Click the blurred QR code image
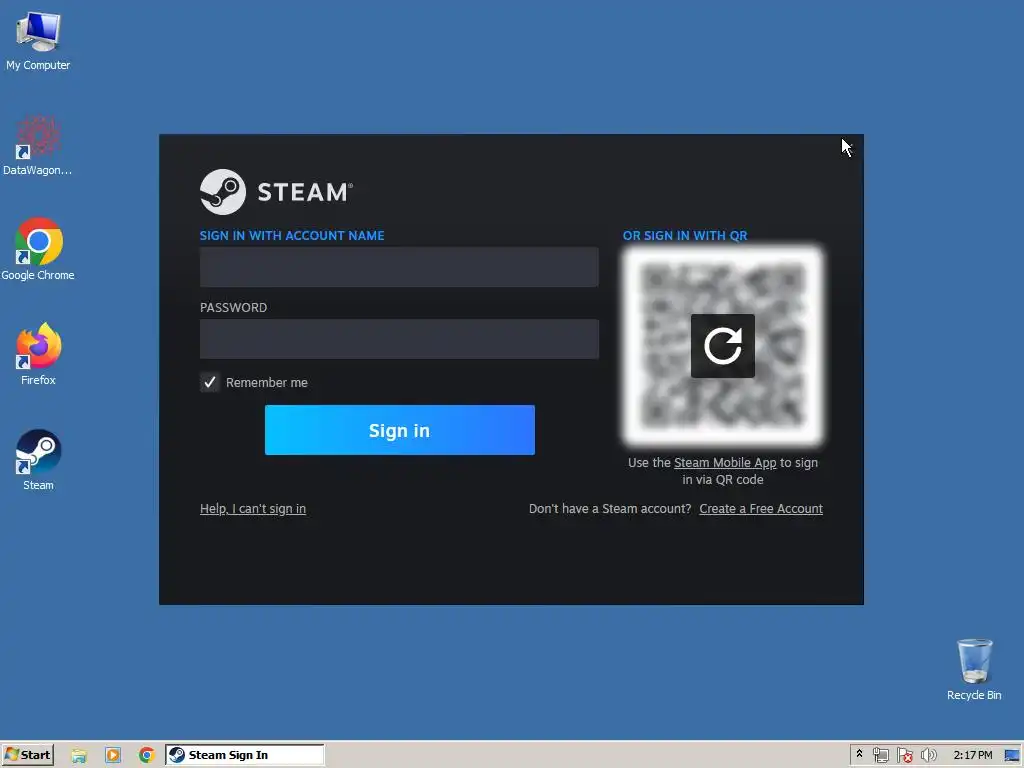1024x768 pixels. click(x=723, y=345)
